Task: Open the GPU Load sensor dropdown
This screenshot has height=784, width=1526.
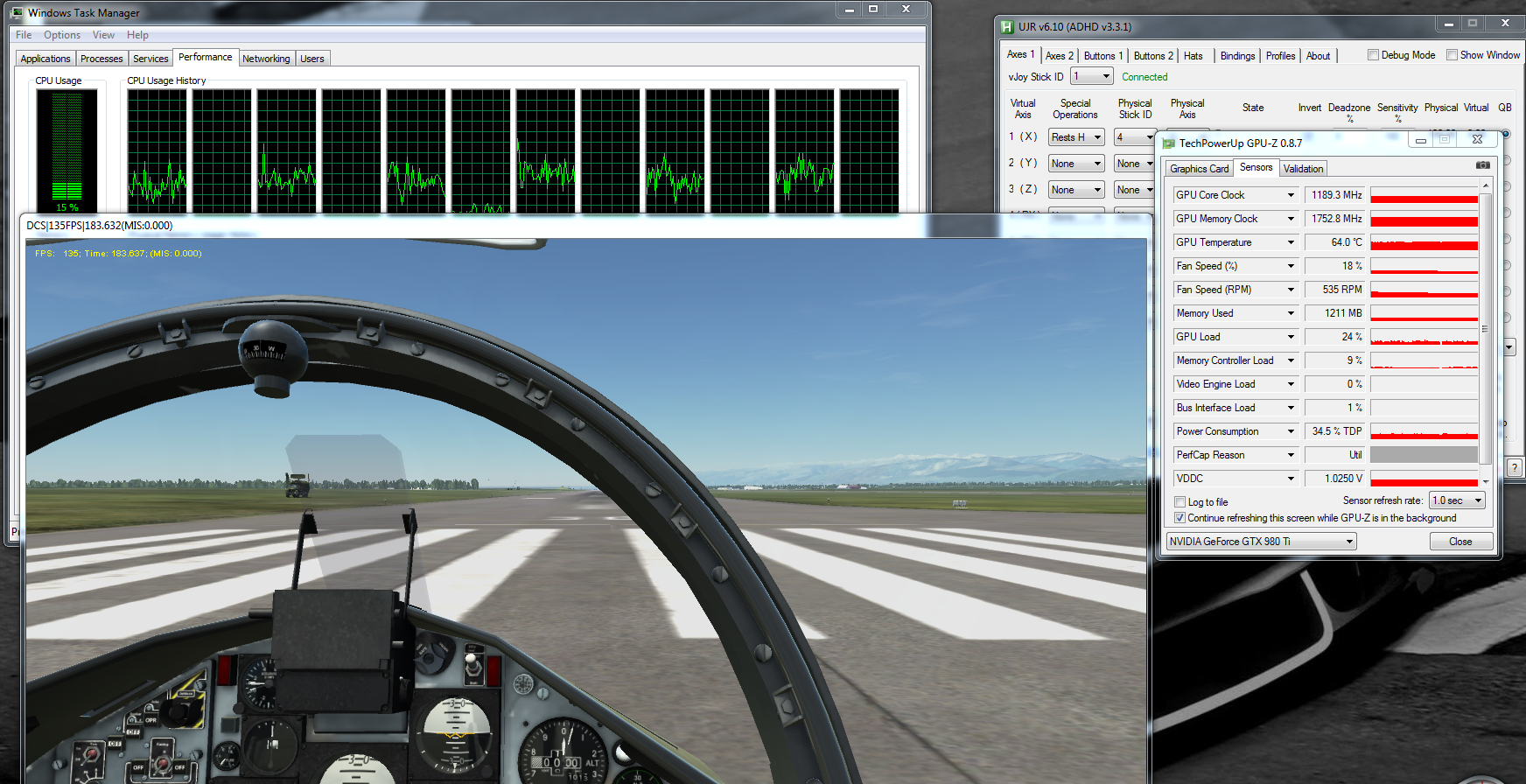Action: pyautogui.click(x=1291, y=337)
